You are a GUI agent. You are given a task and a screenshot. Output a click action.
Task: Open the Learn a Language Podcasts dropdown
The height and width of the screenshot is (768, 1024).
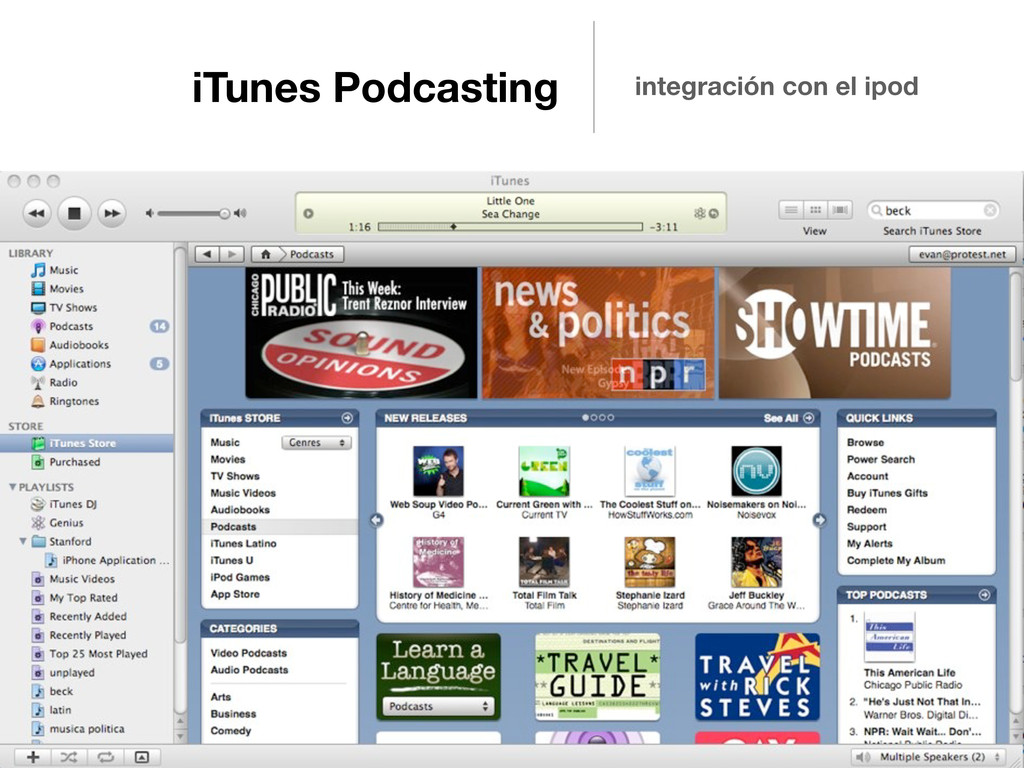438,706
